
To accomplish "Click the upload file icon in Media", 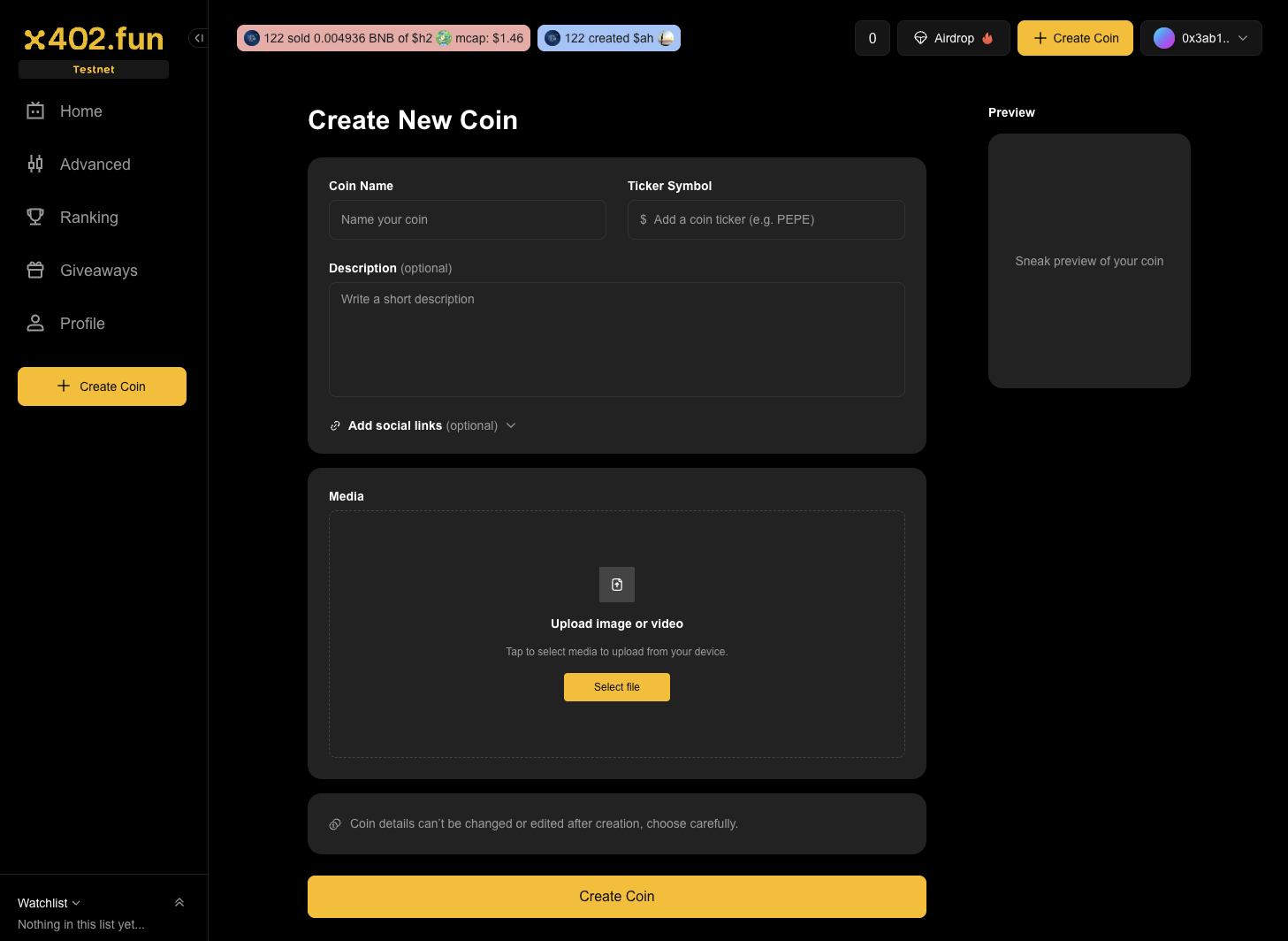I will click(x=617, y=585).
